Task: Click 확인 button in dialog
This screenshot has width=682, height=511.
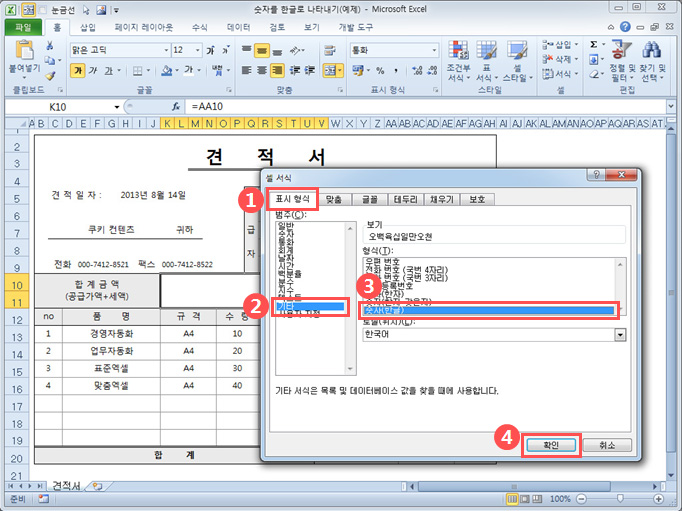Action: (551, 445)
